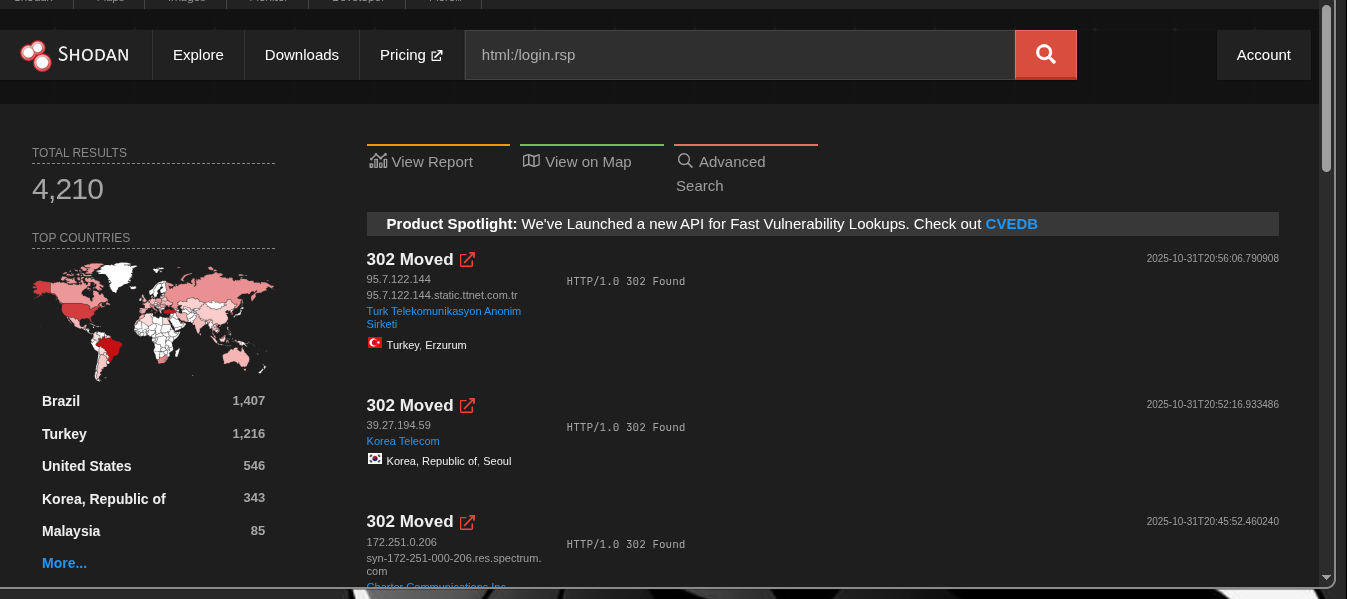Click IP address 95.7.122.144

click(399, 279)
